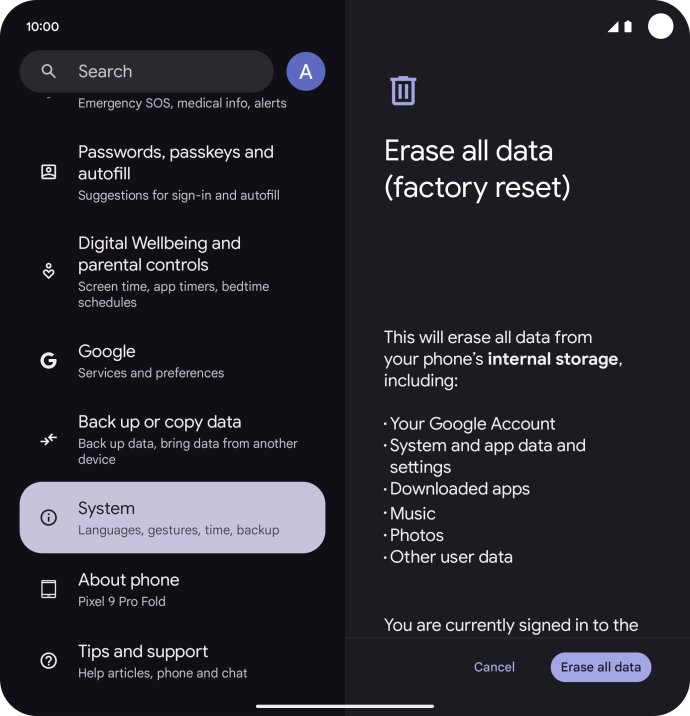Tap the Google "G" icon
This screenshot has height=716, width=690.
pos(49,361)
